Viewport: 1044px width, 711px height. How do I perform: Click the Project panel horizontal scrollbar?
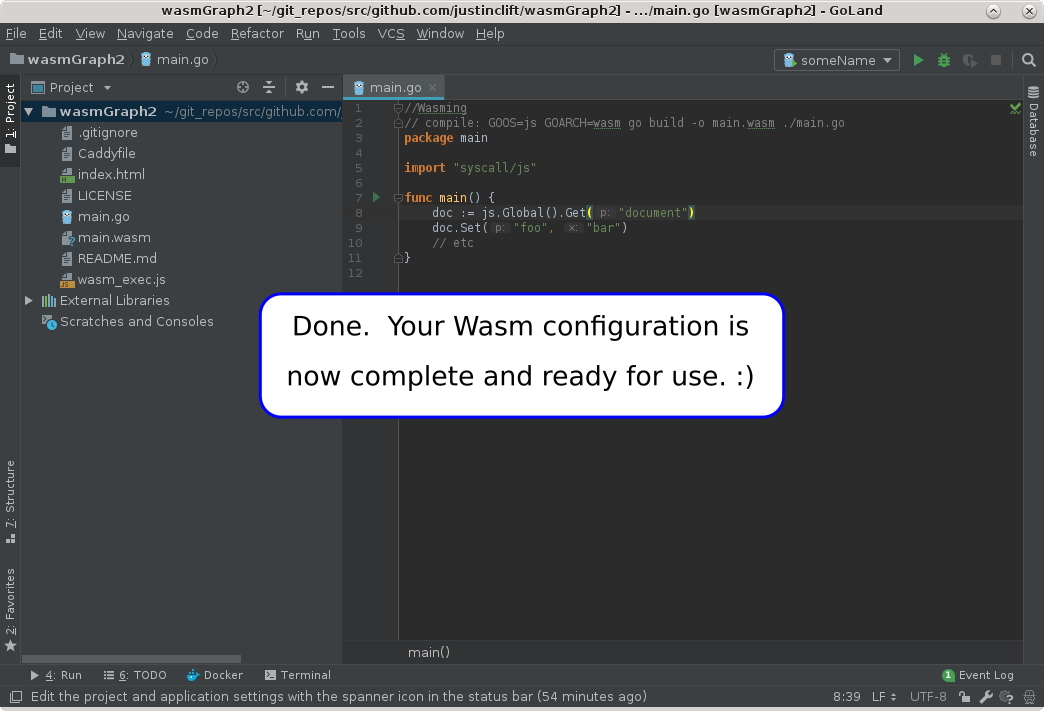(131, 659)
